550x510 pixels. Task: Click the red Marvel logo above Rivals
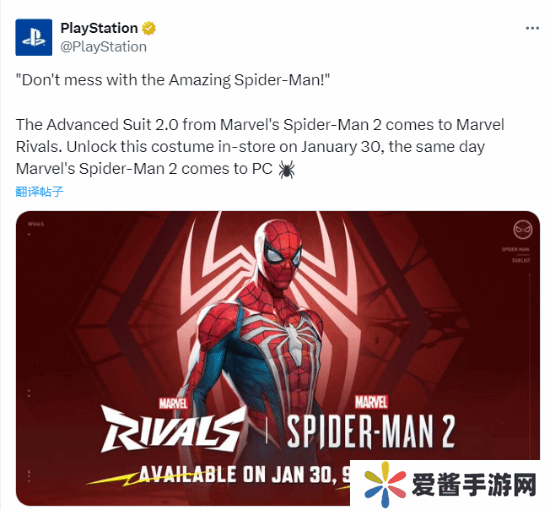click(x=173, y=403)
